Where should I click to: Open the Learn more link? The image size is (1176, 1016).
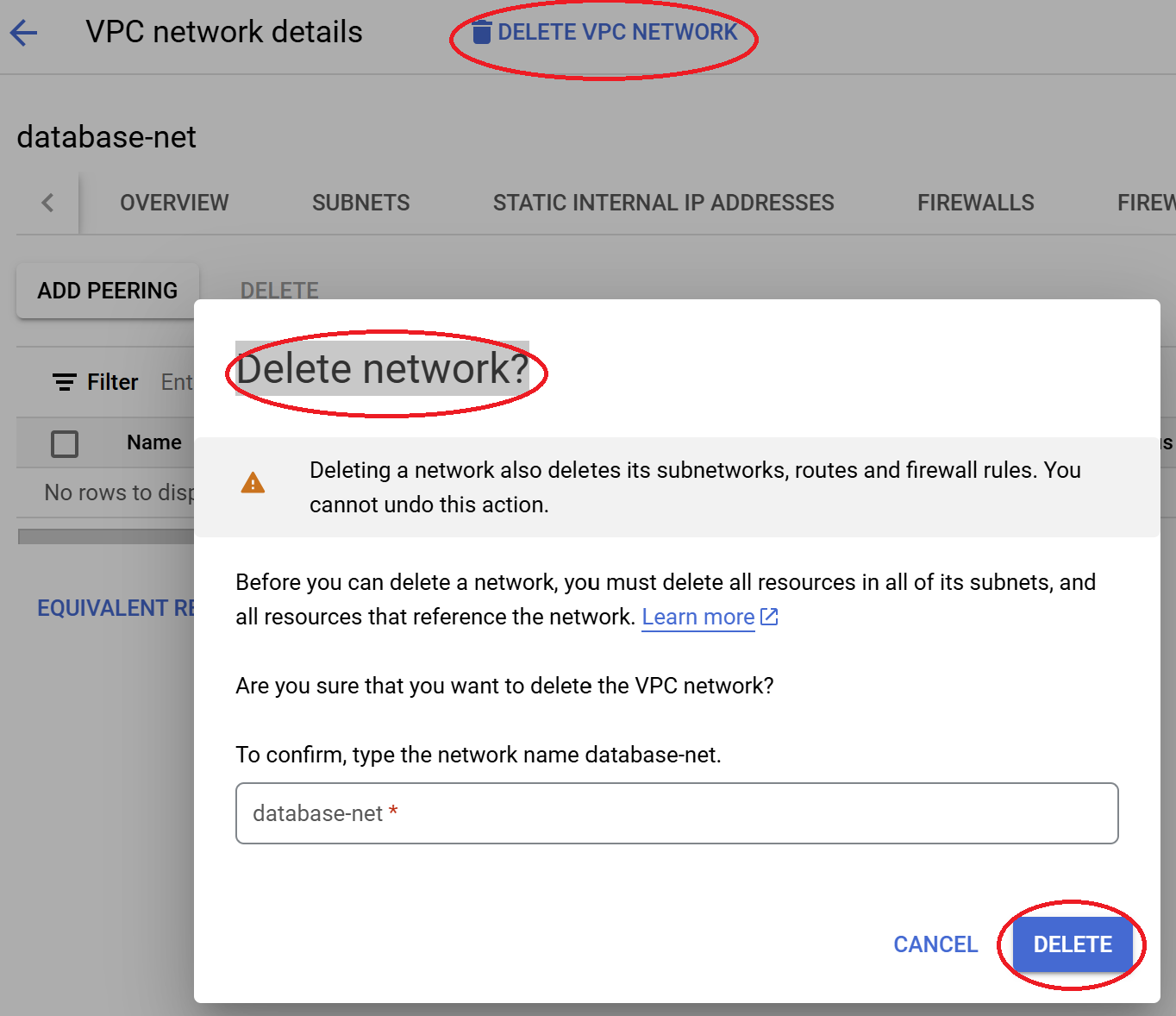(697, 617)
